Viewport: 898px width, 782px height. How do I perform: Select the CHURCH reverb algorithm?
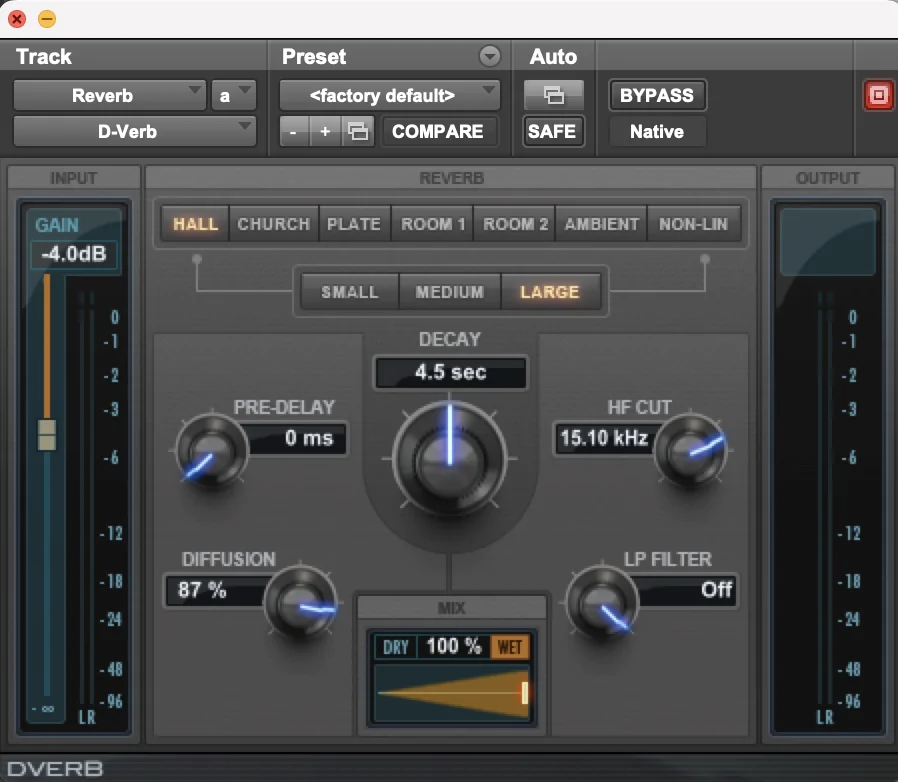(273, 224)
